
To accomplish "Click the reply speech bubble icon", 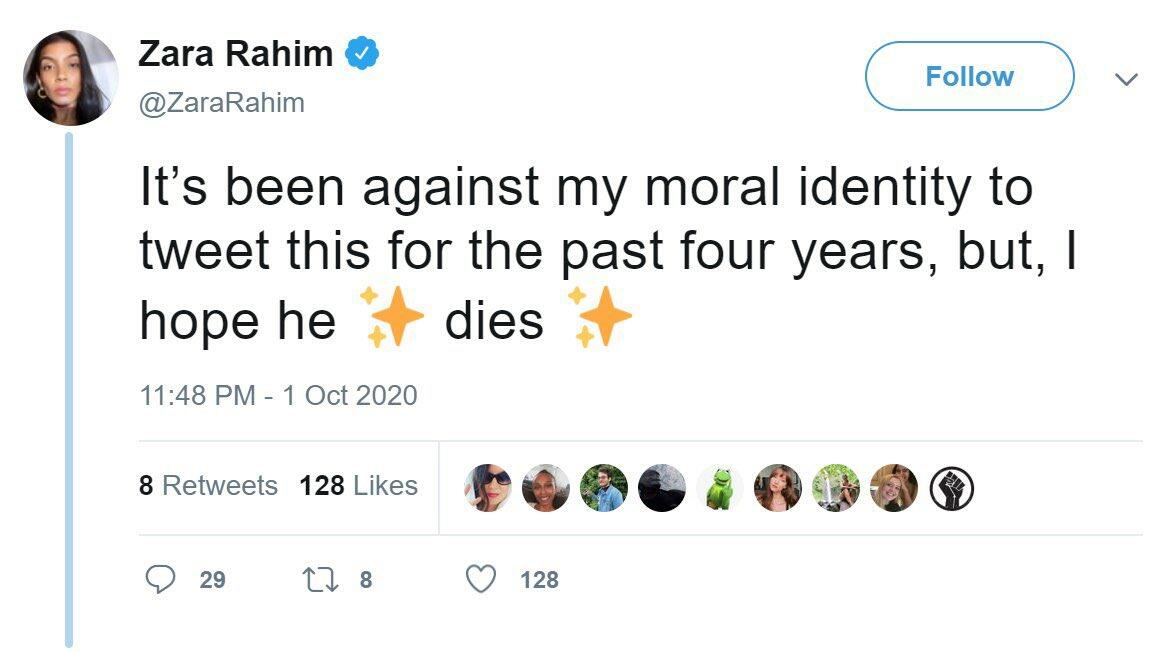I will (161, 579).
